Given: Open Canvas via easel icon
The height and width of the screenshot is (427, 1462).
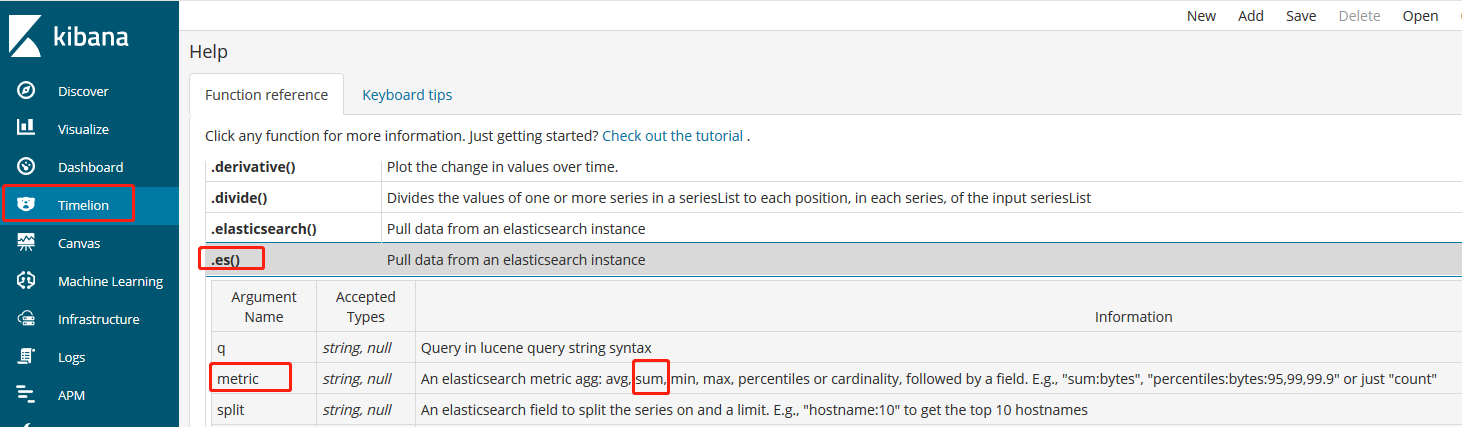Looking at the screenshot, I should pyautogui.click(x=26, y=243).
